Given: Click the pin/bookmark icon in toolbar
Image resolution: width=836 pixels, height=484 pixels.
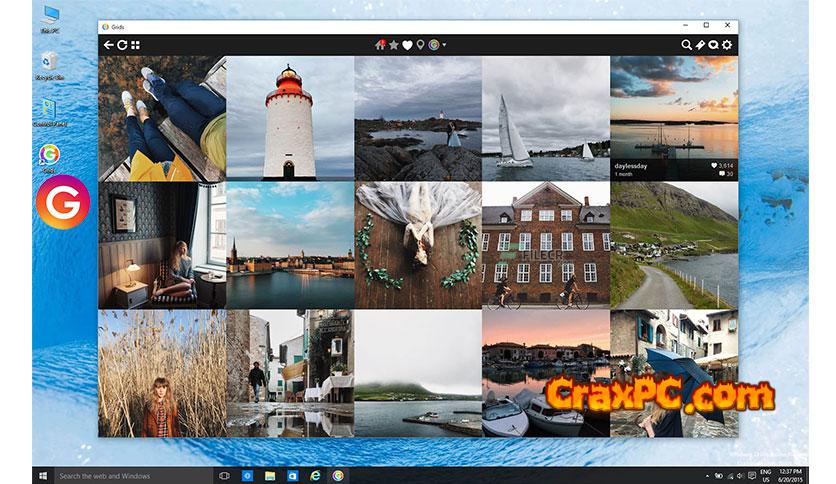Looking at the screenshot, I should coord(700,45).
